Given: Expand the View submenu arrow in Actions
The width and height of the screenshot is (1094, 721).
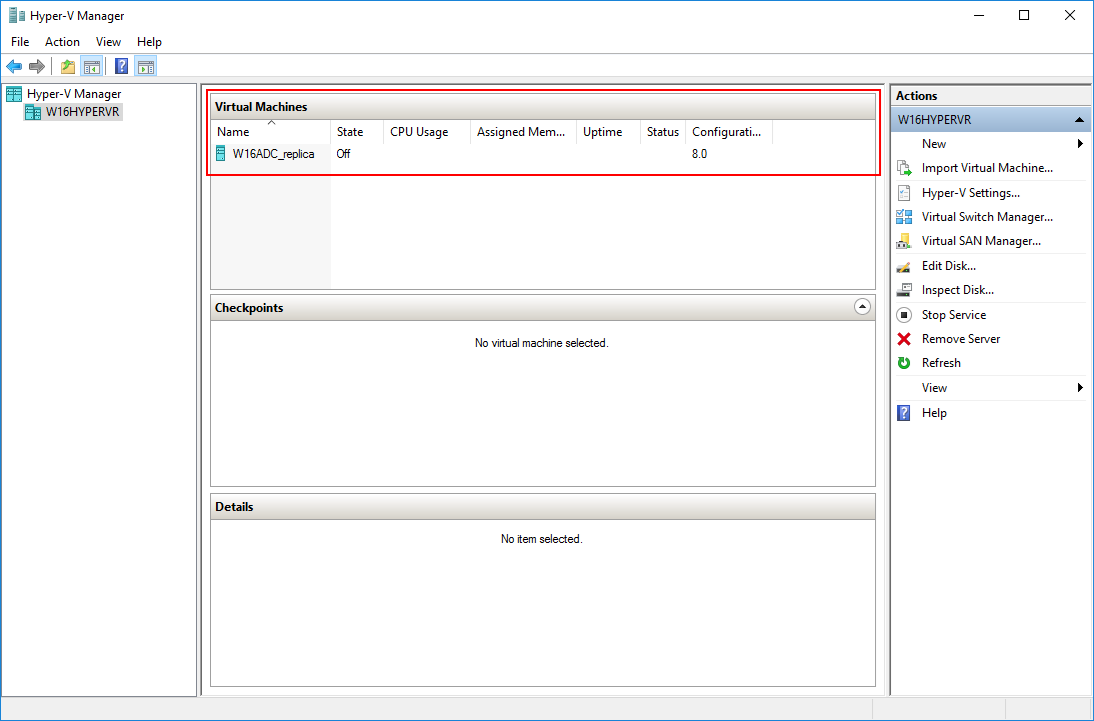Looking at the screenshot, I should click(x=1080, y=388).
